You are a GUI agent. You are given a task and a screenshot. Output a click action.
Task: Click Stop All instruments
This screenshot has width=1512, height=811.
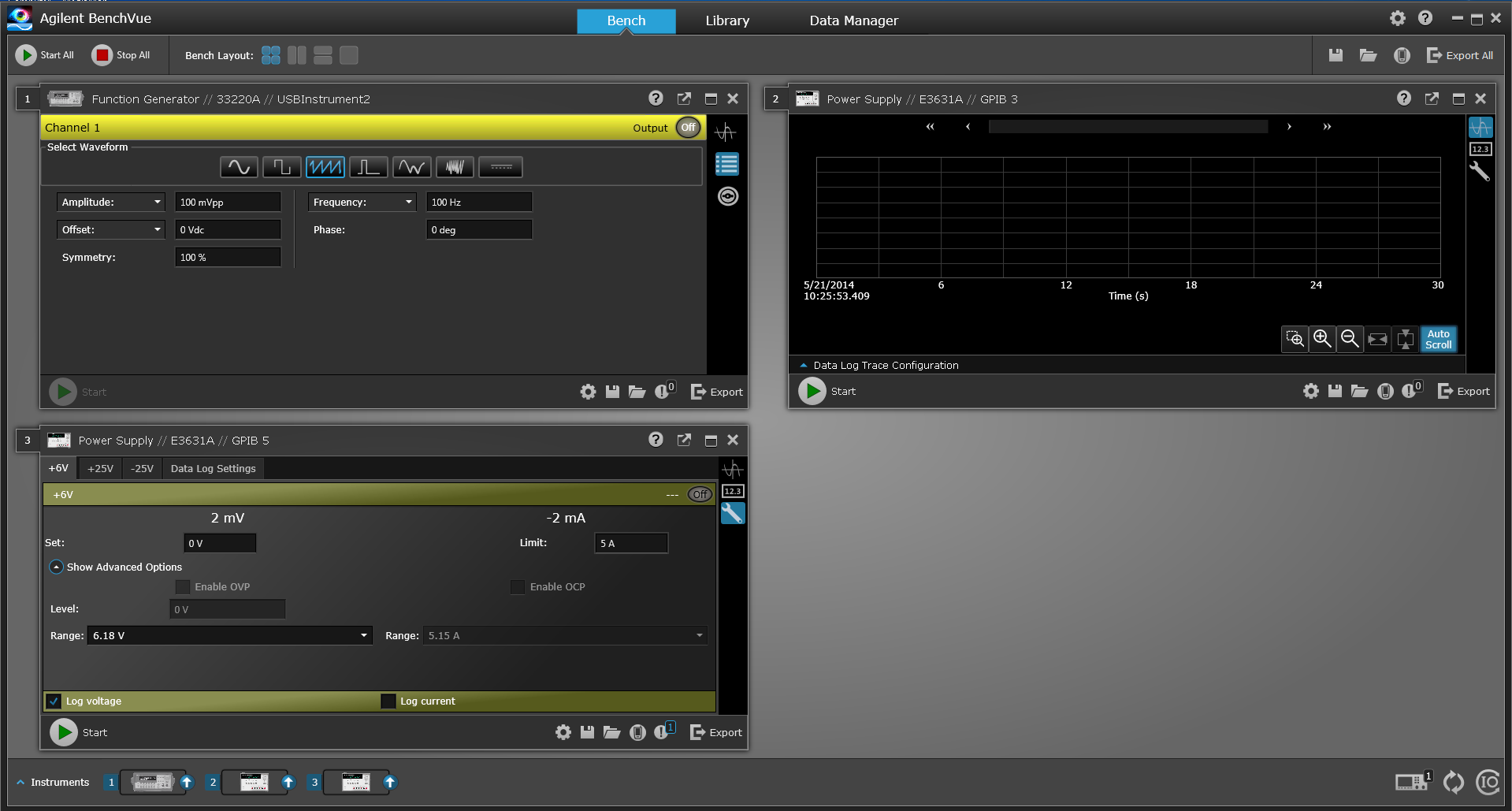point(121,55)
